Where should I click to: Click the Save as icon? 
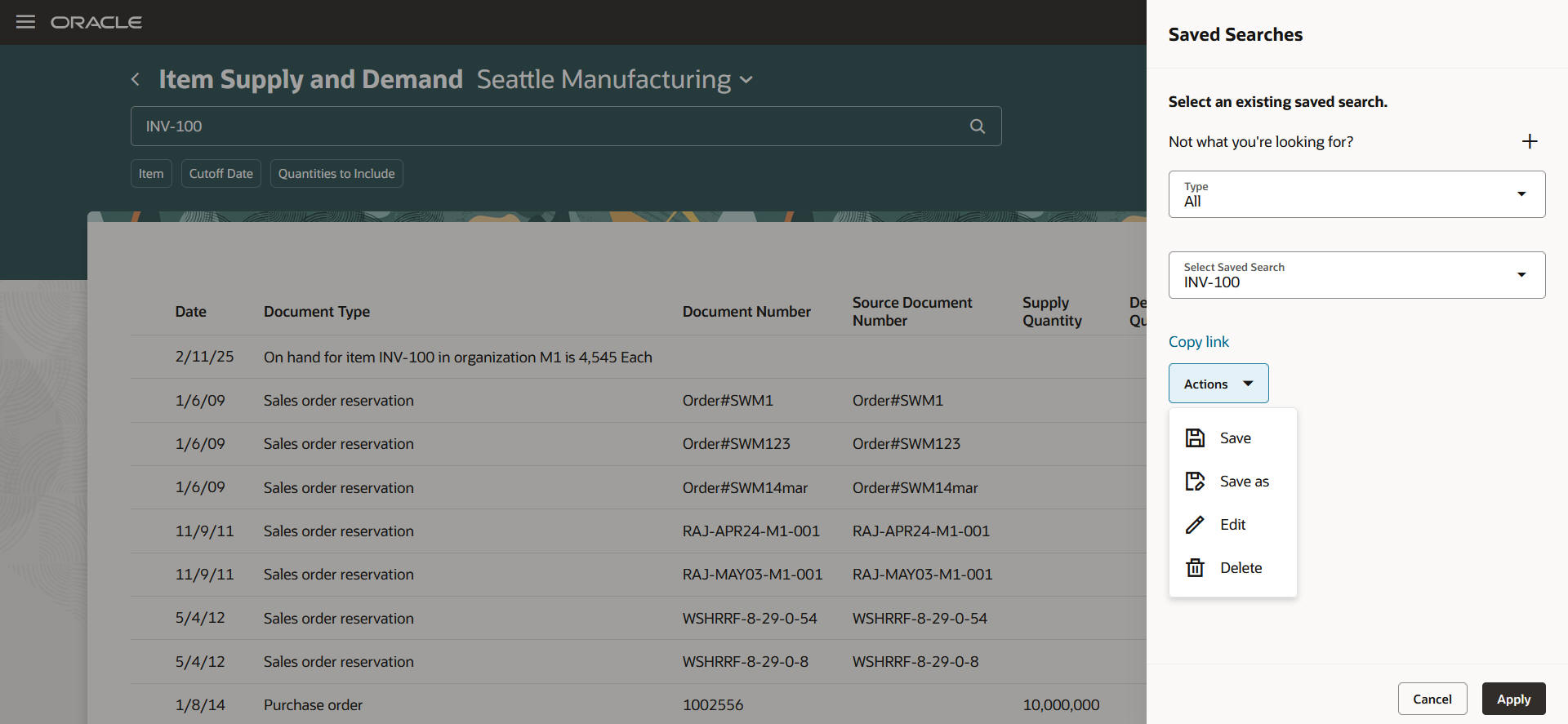(x=1195, y=482)
